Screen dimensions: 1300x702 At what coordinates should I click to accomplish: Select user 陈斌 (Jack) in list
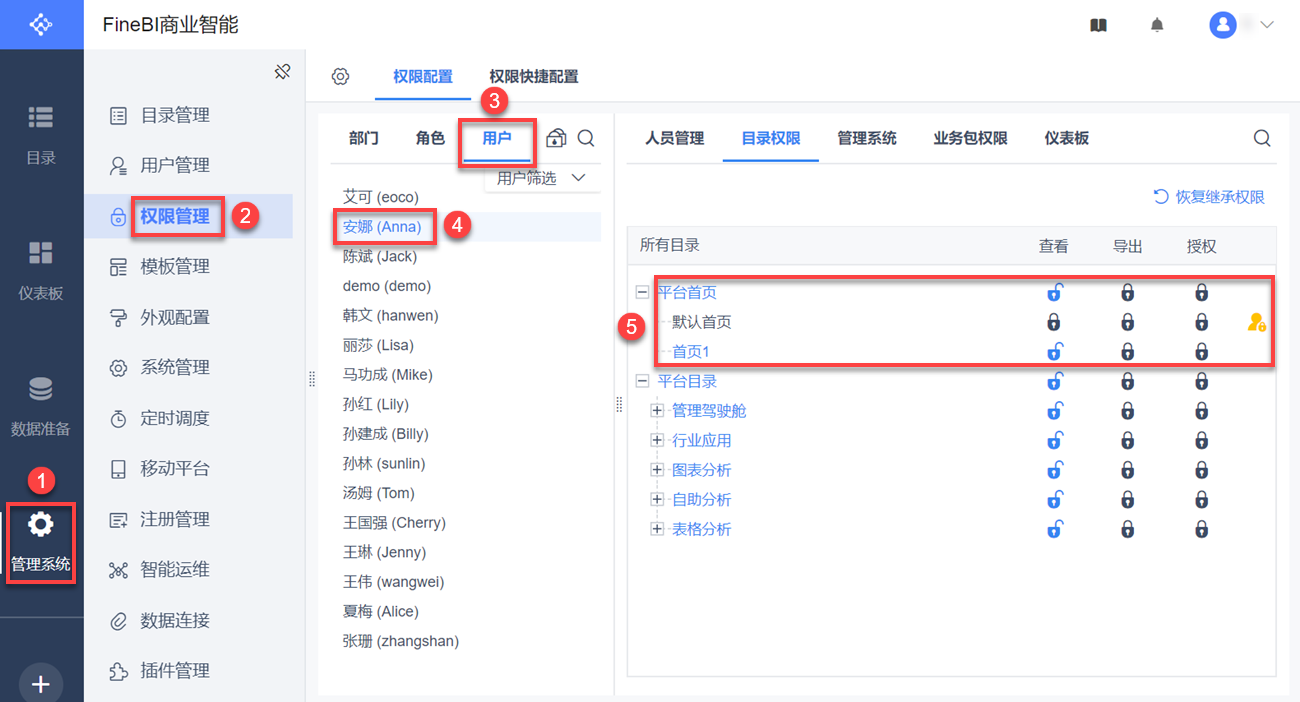[x=380, y=256]
